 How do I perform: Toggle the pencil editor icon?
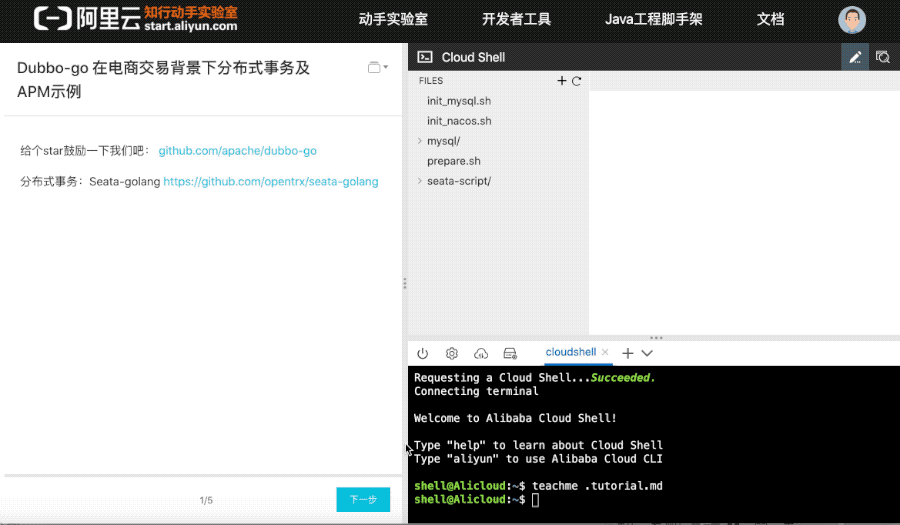pyautogui.click(x=855, y=57)
